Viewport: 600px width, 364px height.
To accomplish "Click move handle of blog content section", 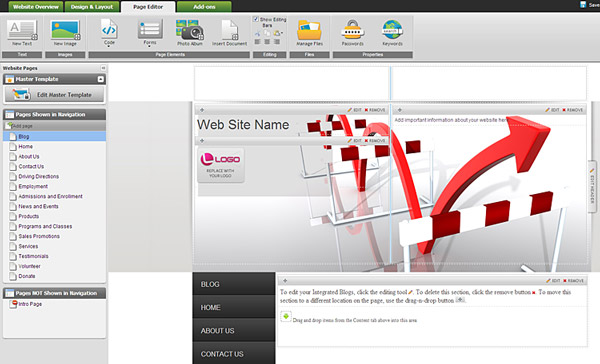I will point(285,281).
